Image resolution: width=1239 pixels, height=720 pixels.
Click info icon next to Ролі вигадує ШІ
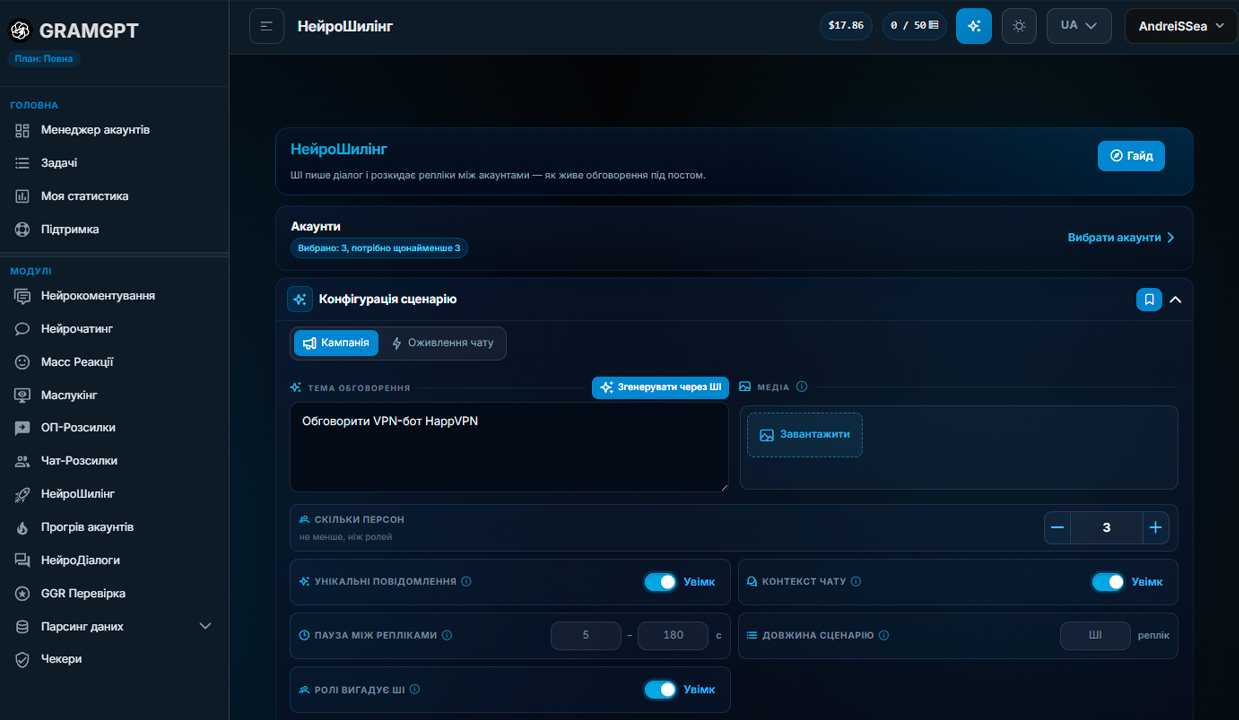point(415,689)
